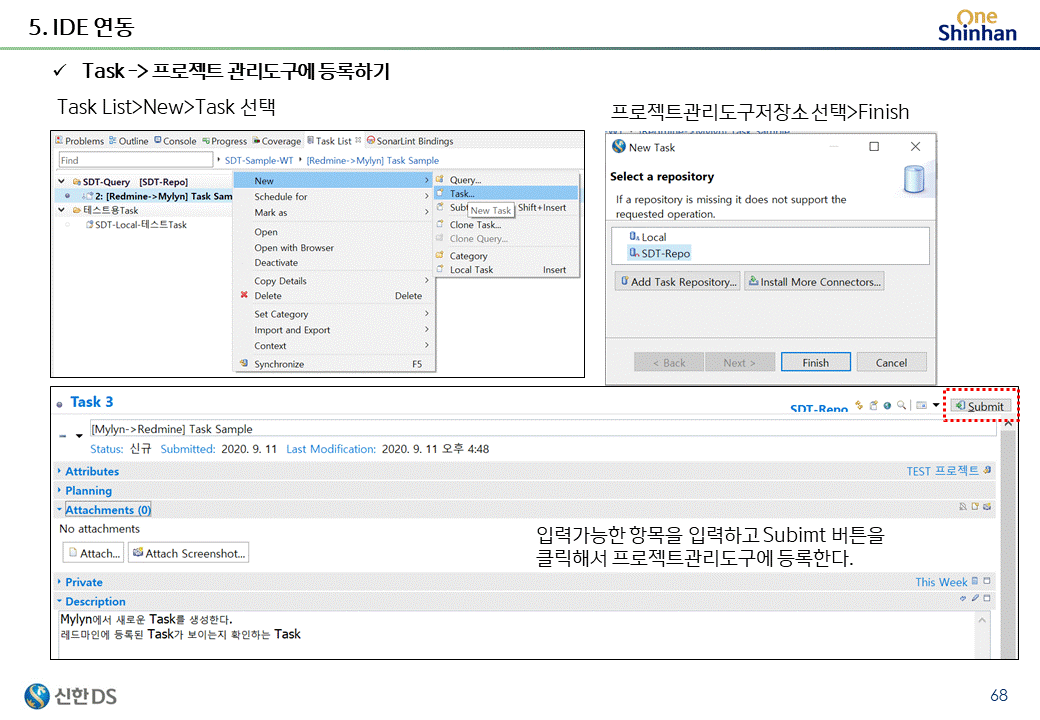Screen dimensions: 1040x720
Task: Choose Category in the New submenu
Action: 506,256
